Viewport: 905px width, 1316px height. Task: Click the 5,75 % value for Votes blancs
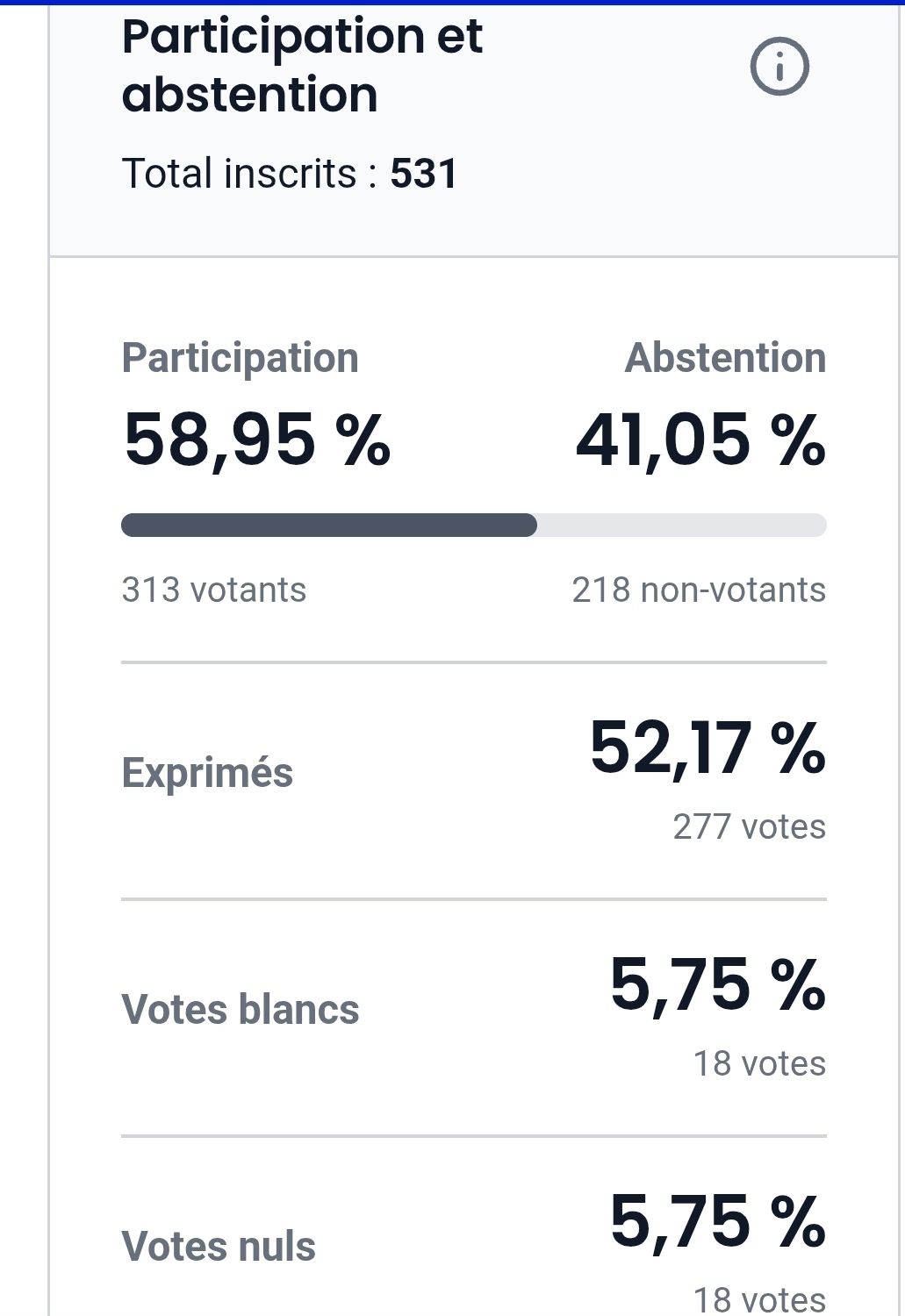click(x=717, y=985)
